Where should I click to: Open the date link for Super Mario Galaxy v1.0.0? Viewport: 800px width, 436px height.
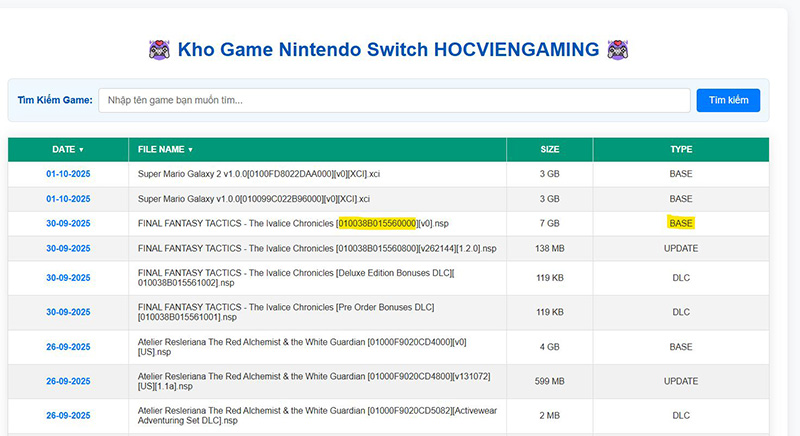[68, 199]
